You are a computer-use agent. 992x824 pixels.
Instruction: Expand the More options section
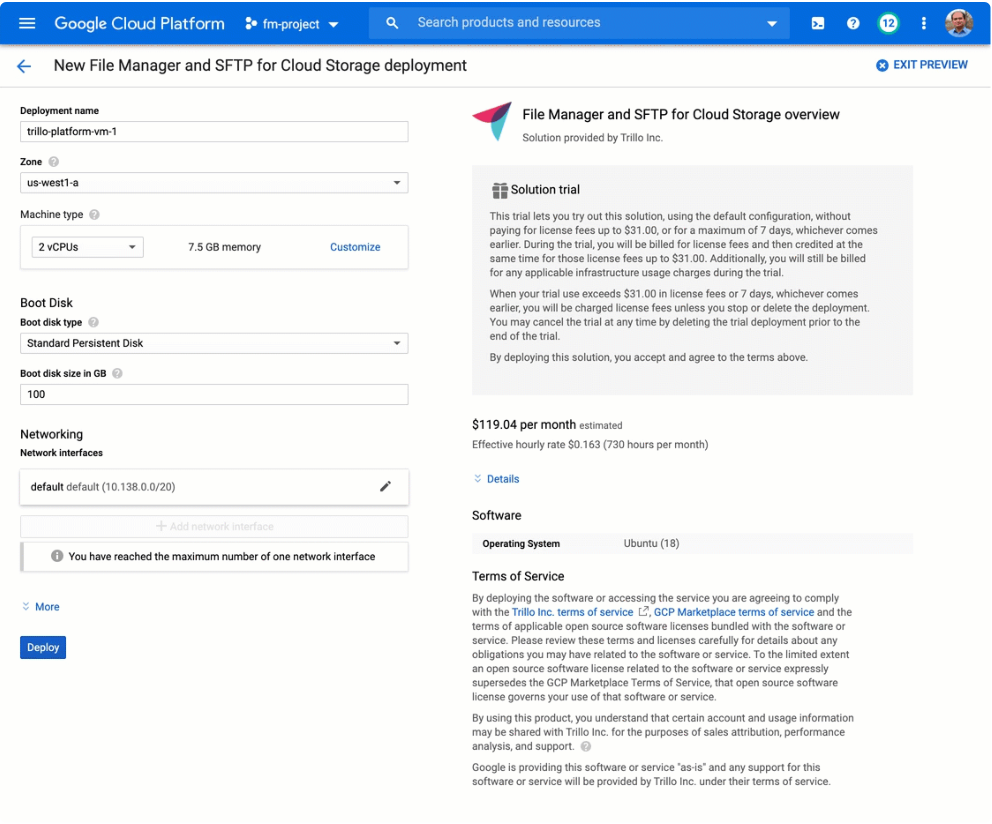40,606
